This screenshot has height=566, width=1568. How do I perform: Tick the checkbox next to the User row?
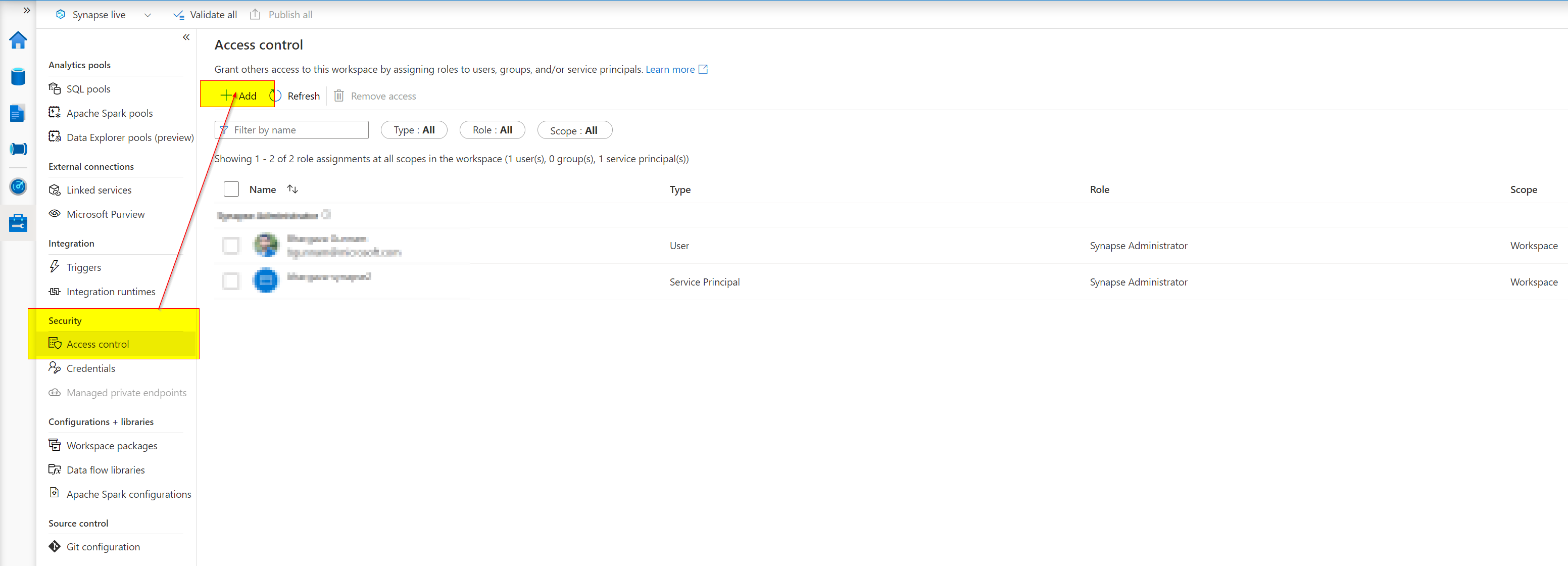[231, 246]
